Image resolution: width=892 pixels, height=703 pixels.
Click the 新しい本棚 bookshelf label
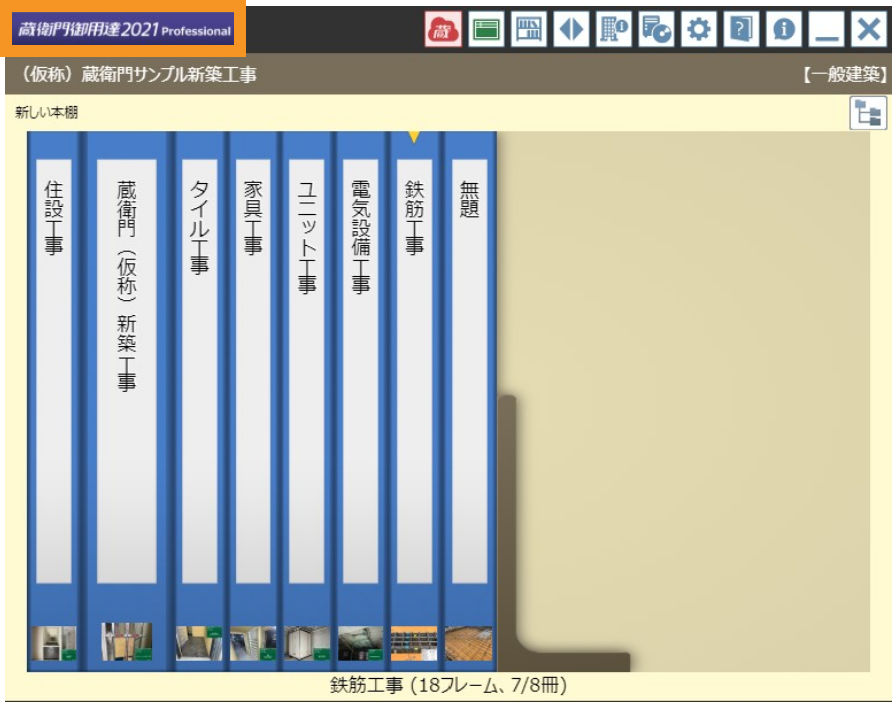tap(46, 113)
